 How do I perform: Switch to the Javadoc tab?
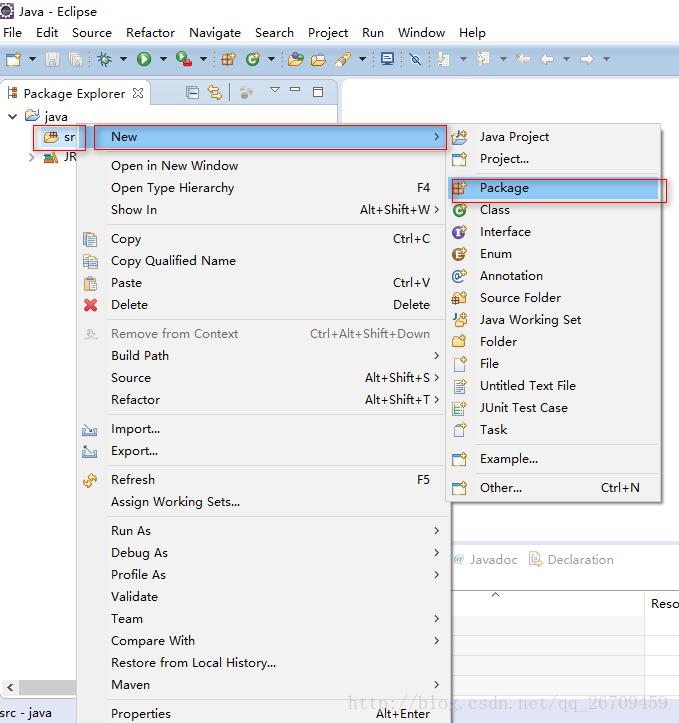pyautogui.click(x=486, y=560)
